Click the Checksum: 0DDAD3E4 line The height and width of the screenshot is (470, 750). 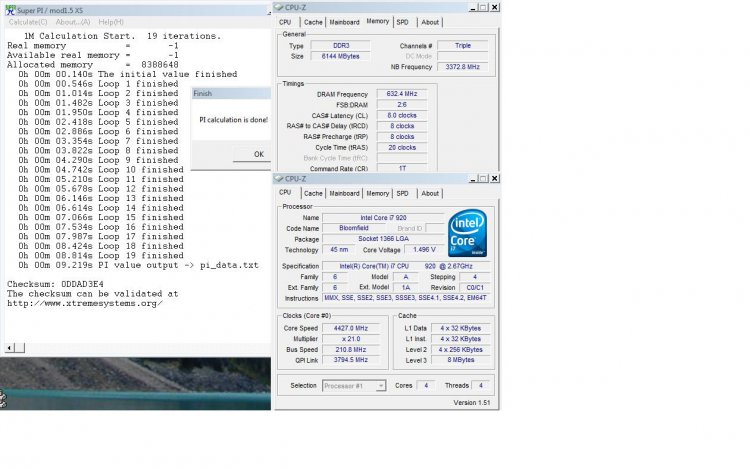click(x=55, y=284)
